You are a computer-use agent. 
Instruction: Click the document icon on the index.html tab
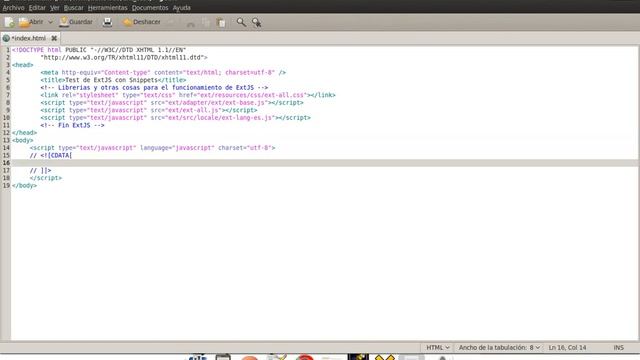pos(6,38)
